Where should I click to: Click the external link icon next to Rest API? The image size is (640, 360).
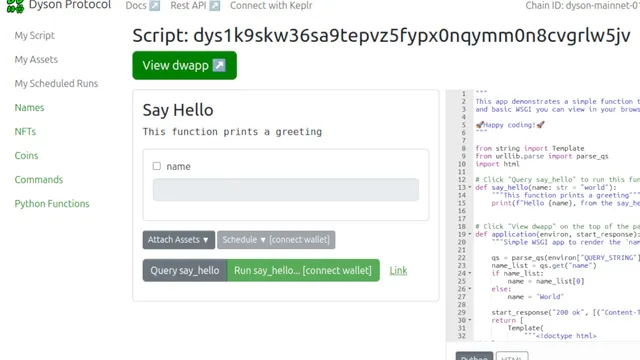pyautogui.click(x=215, y=6)
